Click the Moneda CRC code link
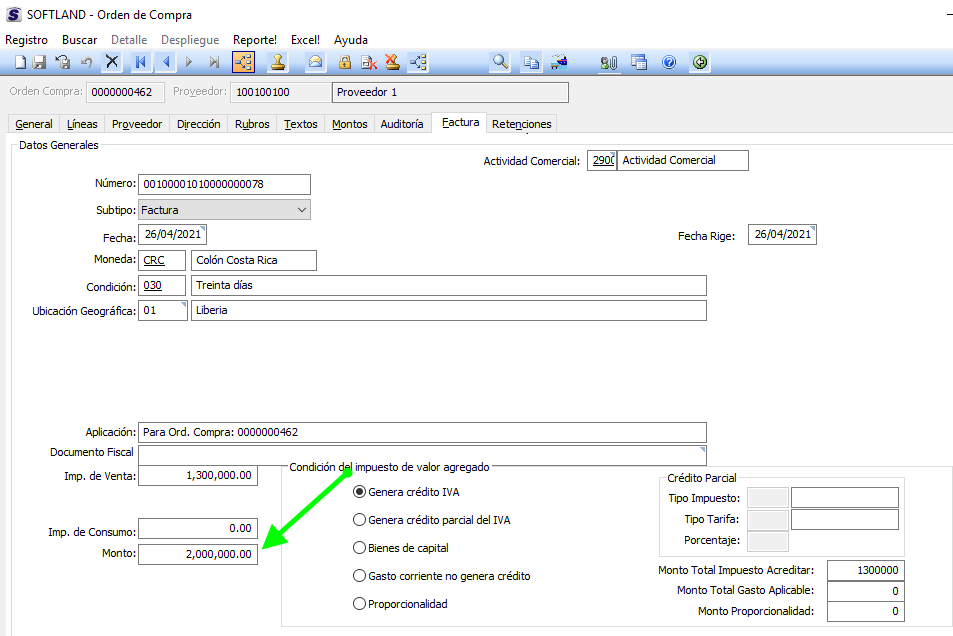This screenshot has width=953, height=636. pos(154,260)
